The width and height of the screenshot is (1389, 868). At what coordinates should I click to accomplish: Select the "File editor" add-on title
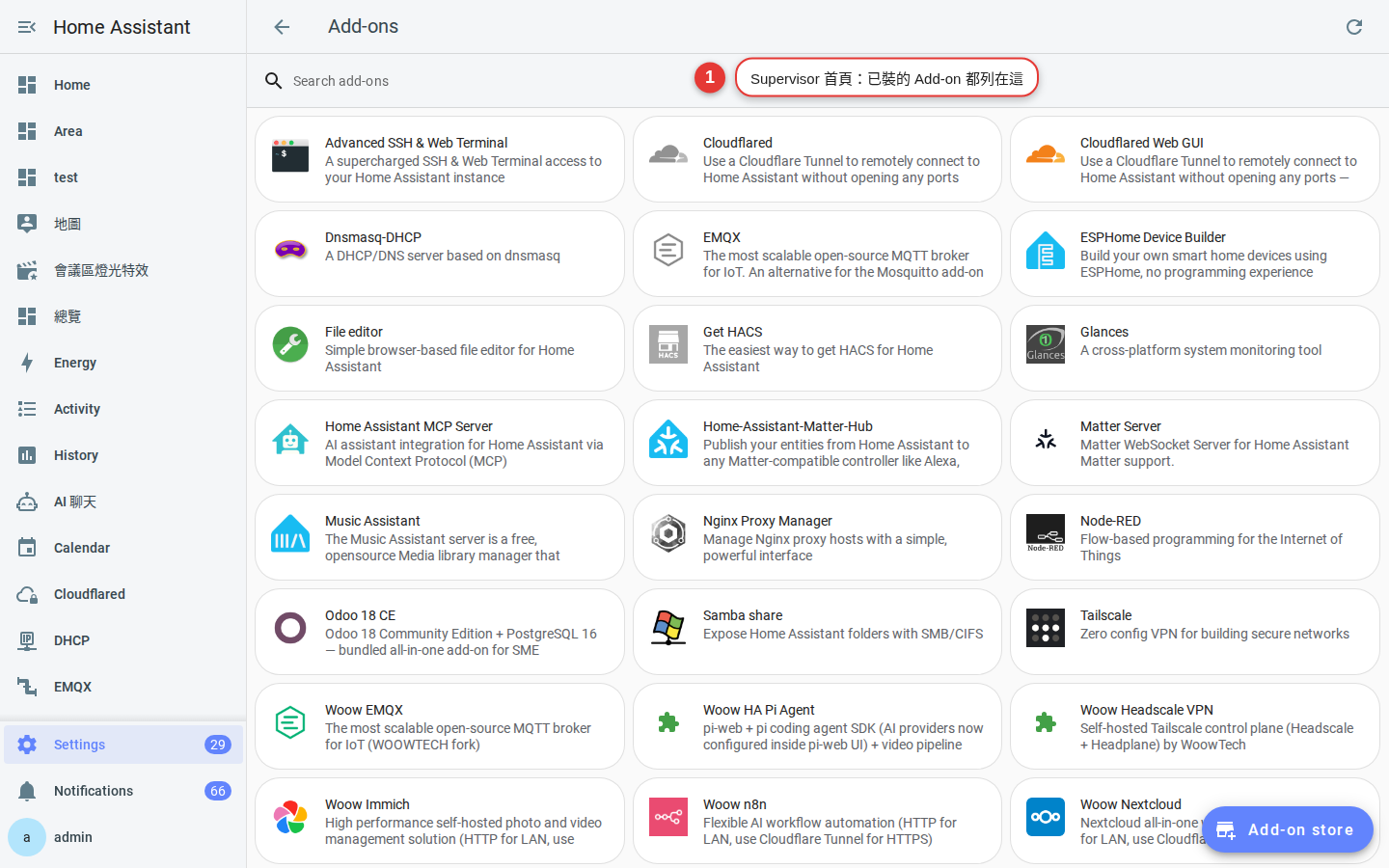coord(354,332)
